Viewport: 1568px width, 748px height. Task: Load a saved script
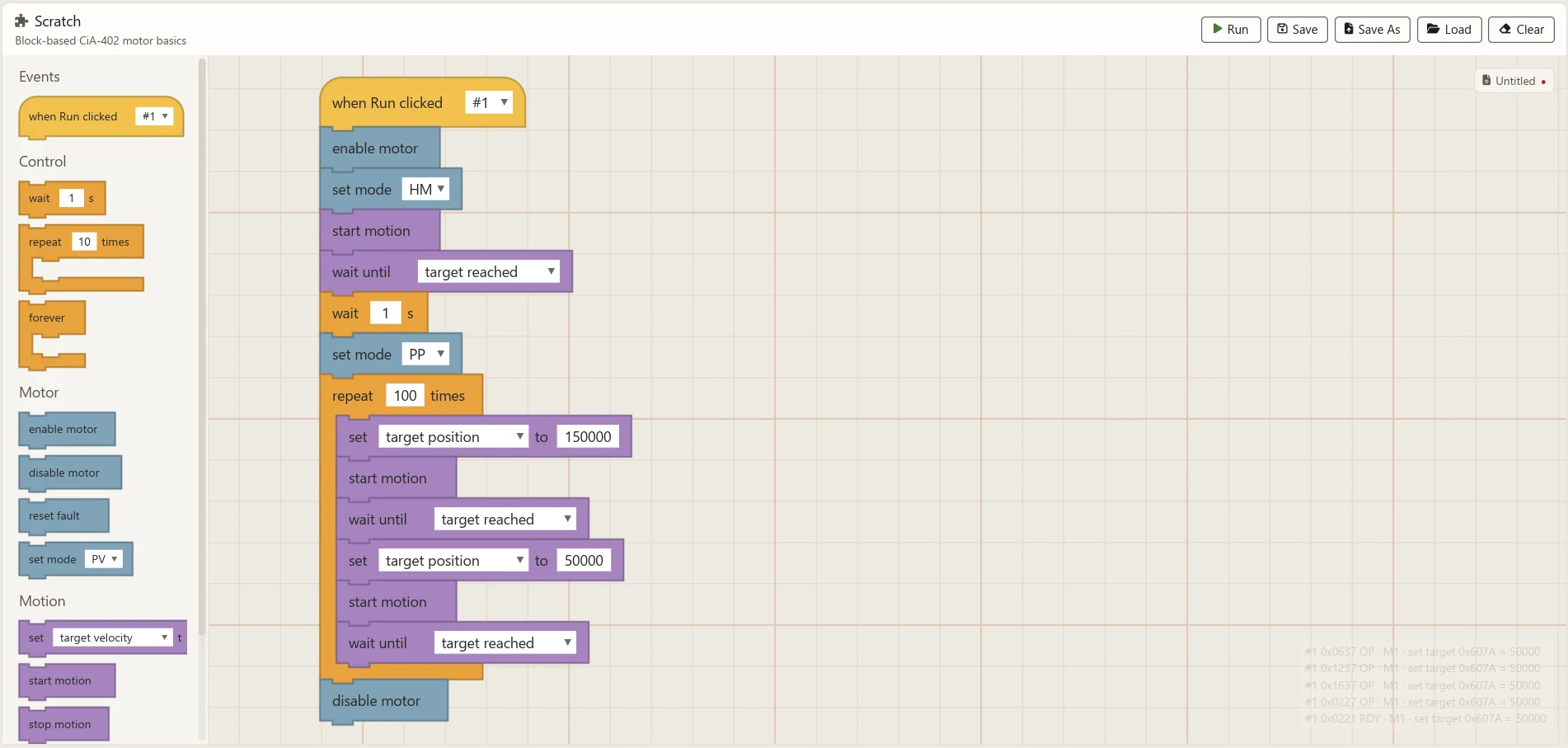(x=1449, y=30)
